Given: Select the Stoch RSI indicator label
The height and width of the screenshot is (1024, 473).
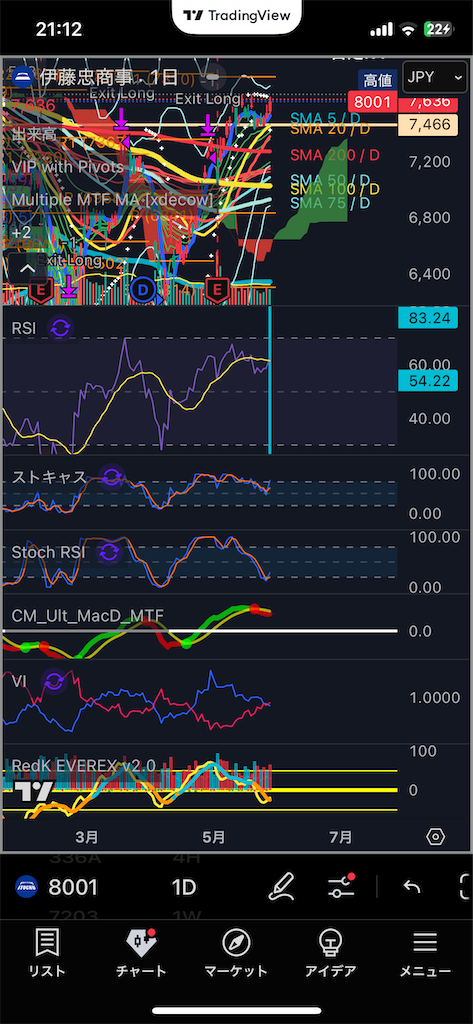Looking at the screenshot, I should pos(48,552).
